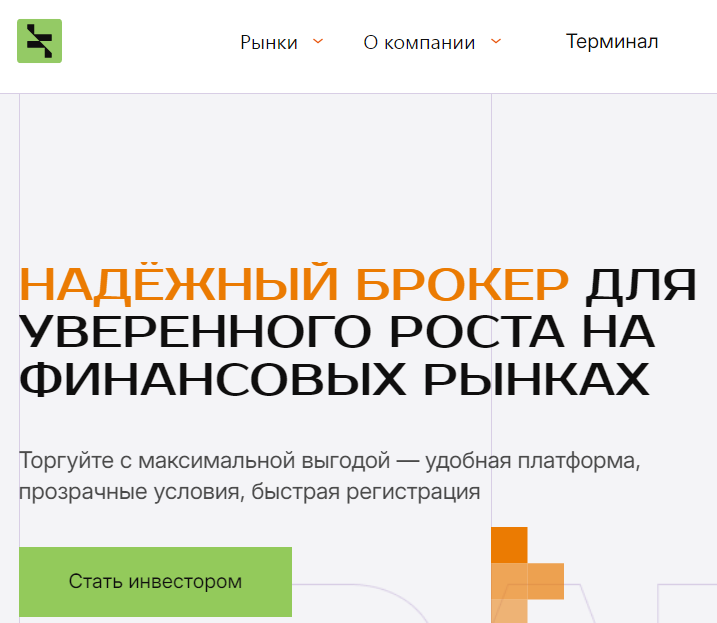Expand the chevron beside О компании
717x623 pixels.
click(x=496, y=42)
